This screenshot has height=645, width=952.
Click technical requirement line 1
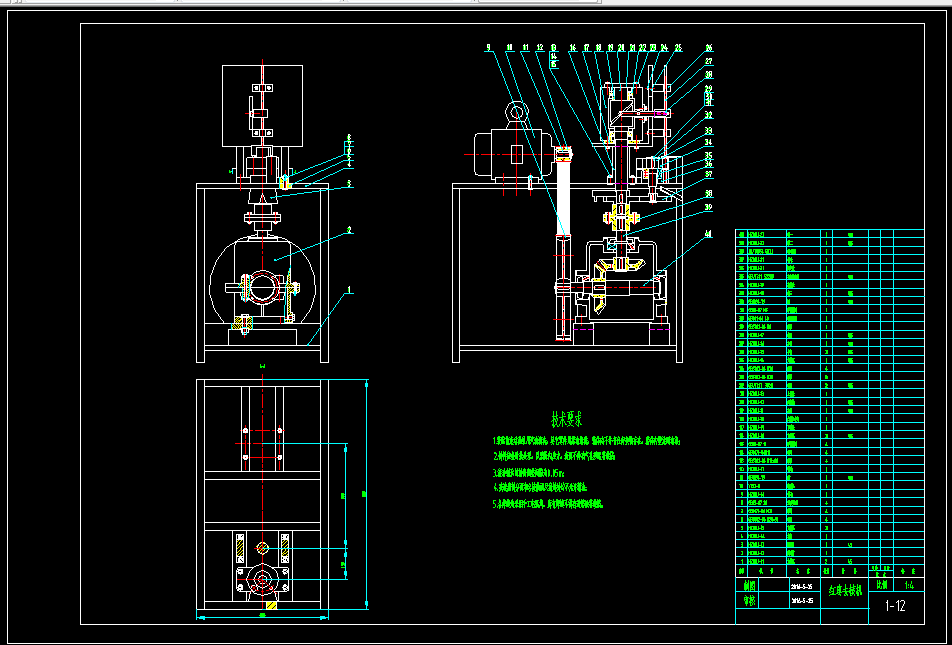[586, 442]
